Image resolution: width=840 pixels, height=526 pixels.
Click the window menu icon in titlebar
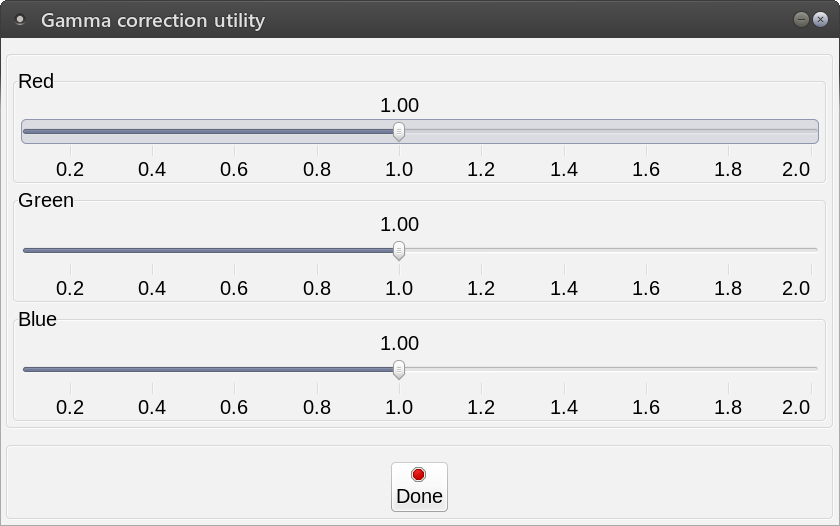(x=20, y=20)
